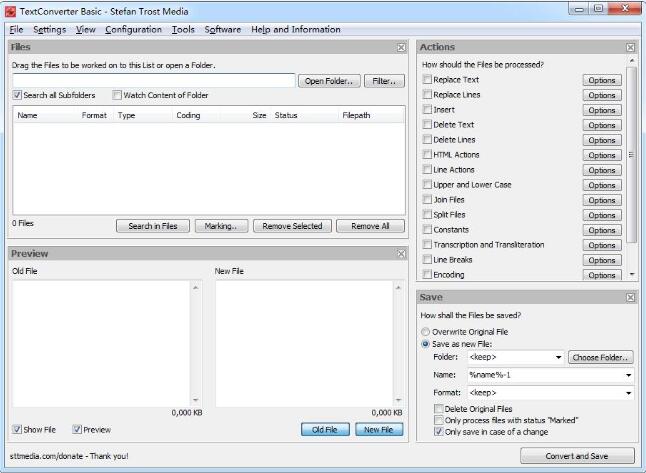Close the Preview panel with its X icon
The image size is (646, 473).
click(401, 254)
